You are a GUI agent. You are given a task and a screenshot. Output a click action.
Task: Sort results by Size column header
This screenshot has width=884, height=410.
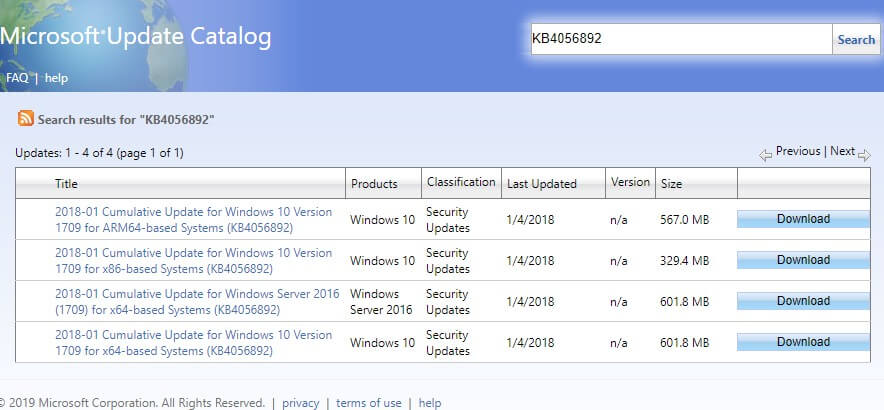[671, 184]
